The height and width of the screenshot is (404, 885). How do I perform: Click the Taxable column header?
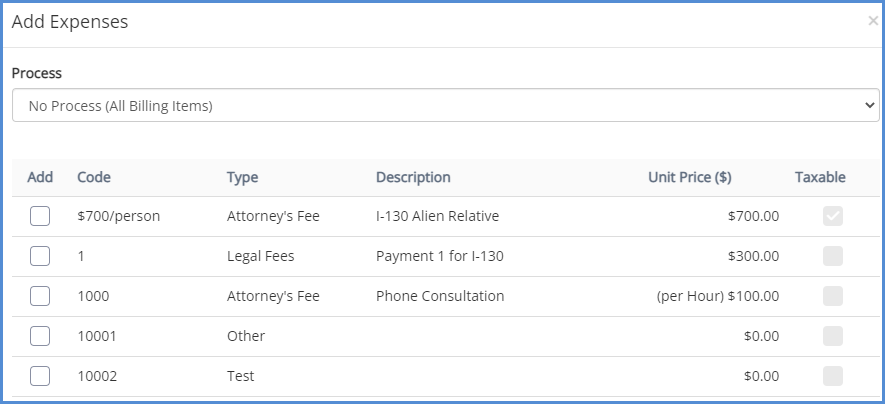[820, 177]
